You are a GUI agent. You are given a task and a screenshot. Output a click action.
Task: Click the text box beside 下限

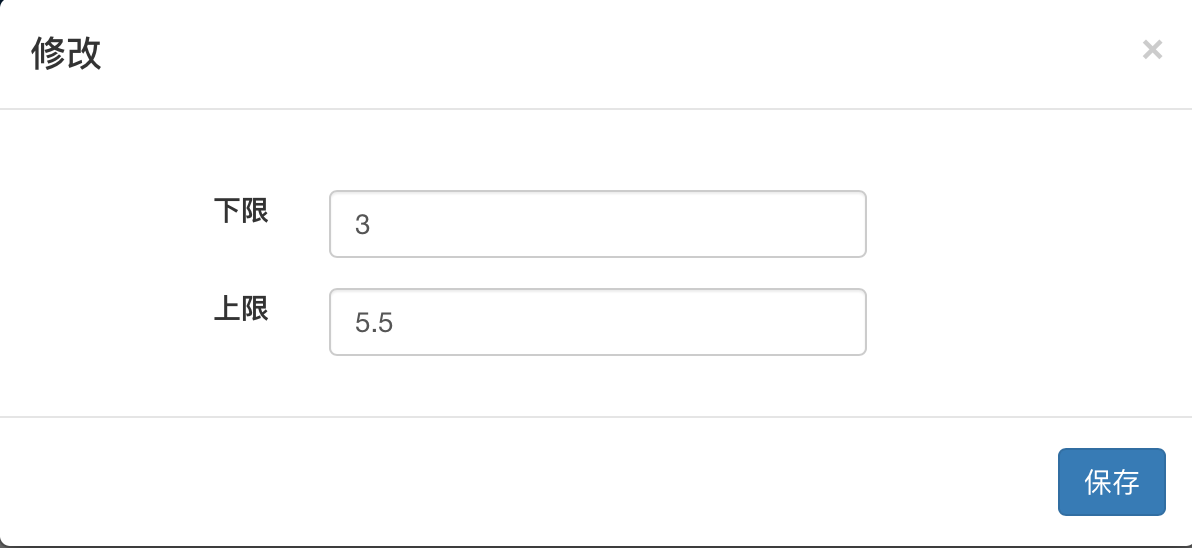pos(597,224)
